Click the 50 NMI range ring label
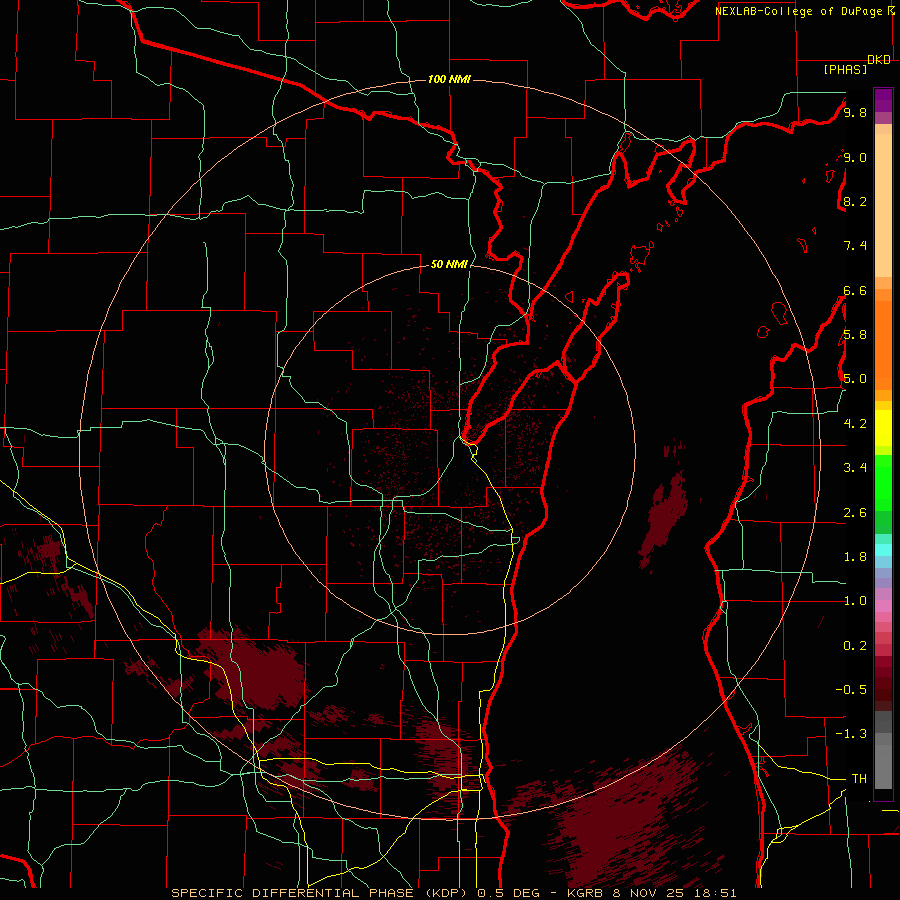 coord(449,264)
